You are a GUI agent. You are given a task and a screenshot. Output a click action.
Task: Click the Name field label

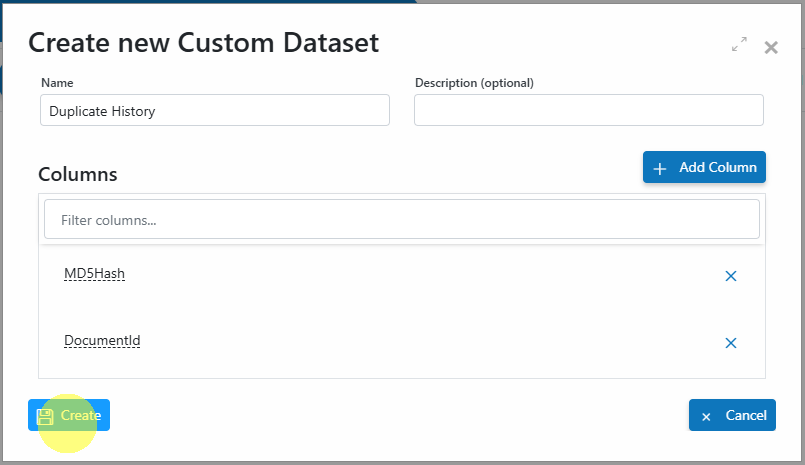click(57, 83)
